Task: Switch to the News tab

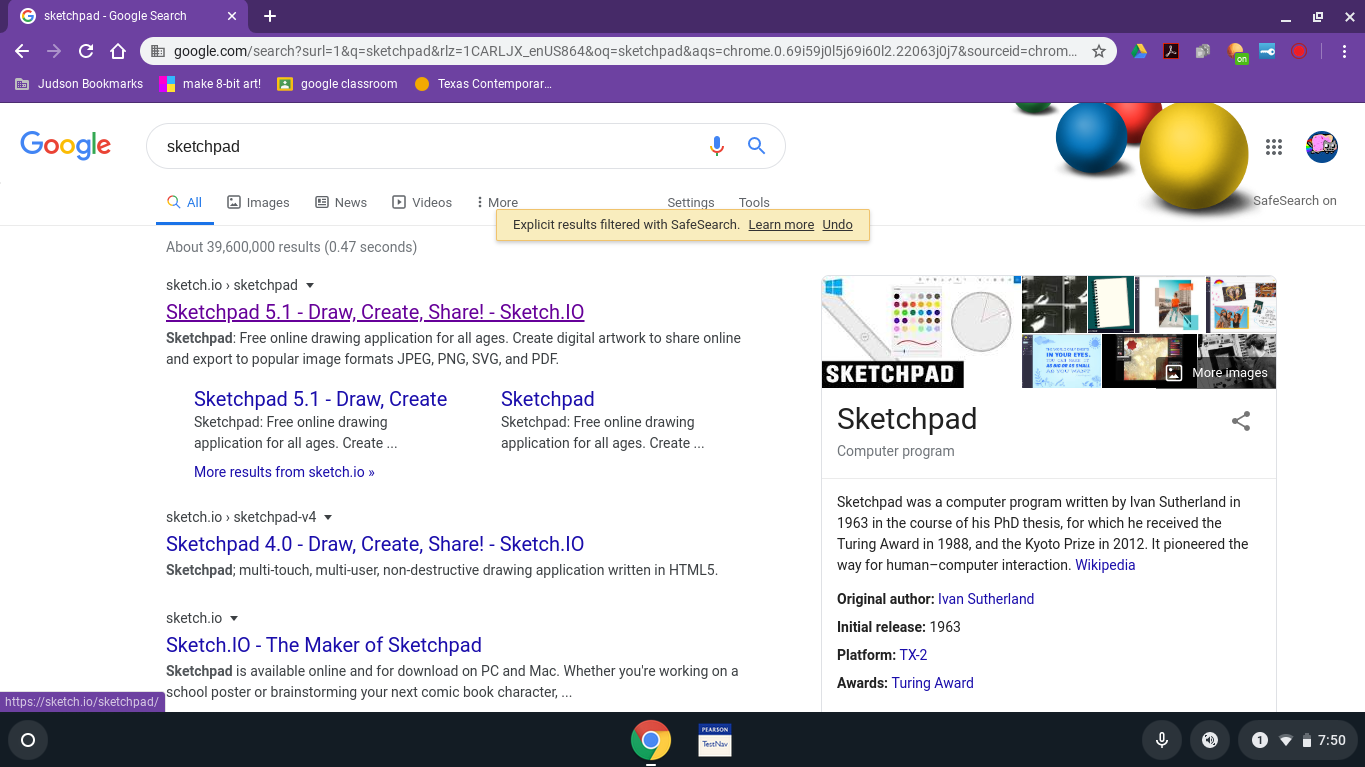Action: click(341, 202)
